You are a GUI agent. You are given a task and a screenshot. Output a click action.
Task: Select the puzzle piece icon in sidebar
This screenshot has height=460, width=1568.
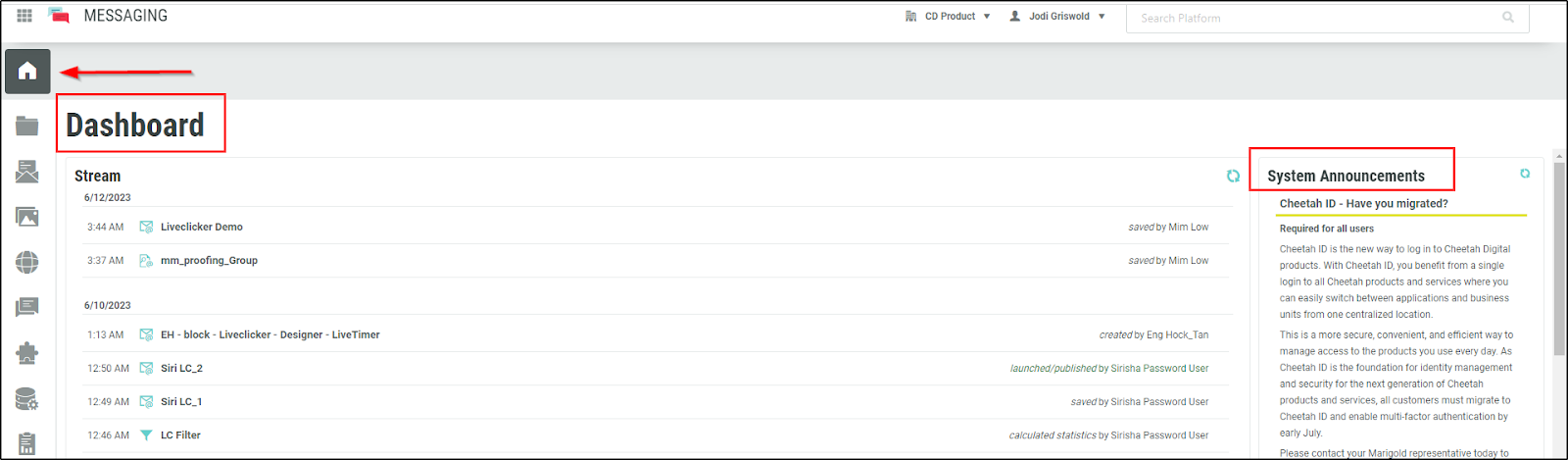coord(27,353)
